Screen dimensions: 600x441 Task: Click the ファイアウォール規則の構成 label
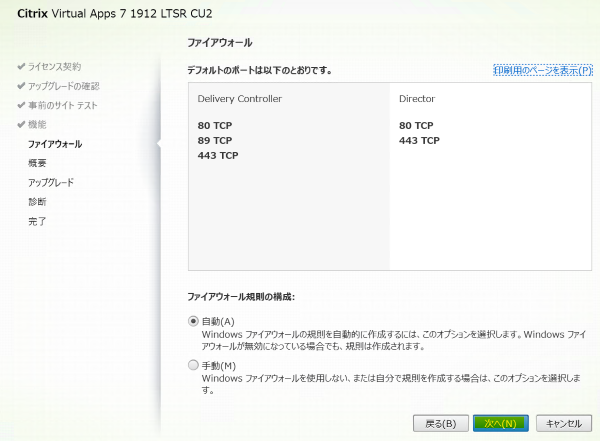click(241, 297)
